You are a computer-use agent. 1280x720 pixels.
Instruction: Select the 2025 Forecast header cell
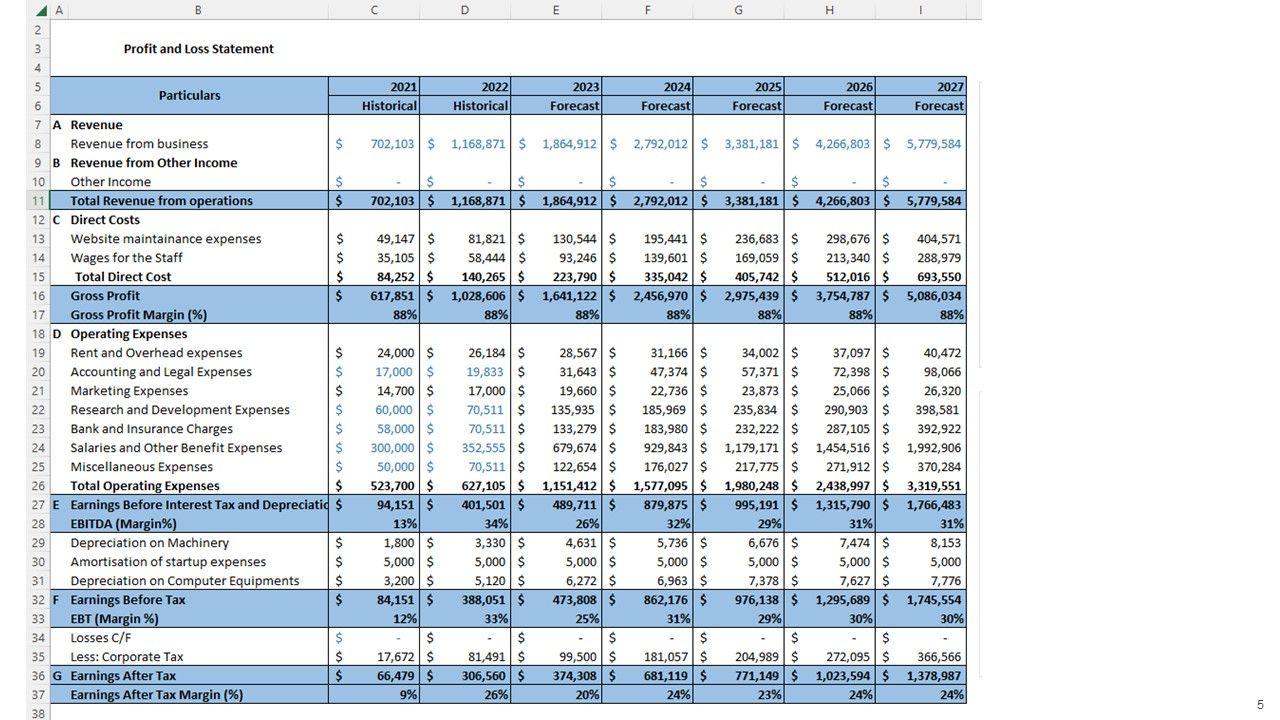pos(738,106)
